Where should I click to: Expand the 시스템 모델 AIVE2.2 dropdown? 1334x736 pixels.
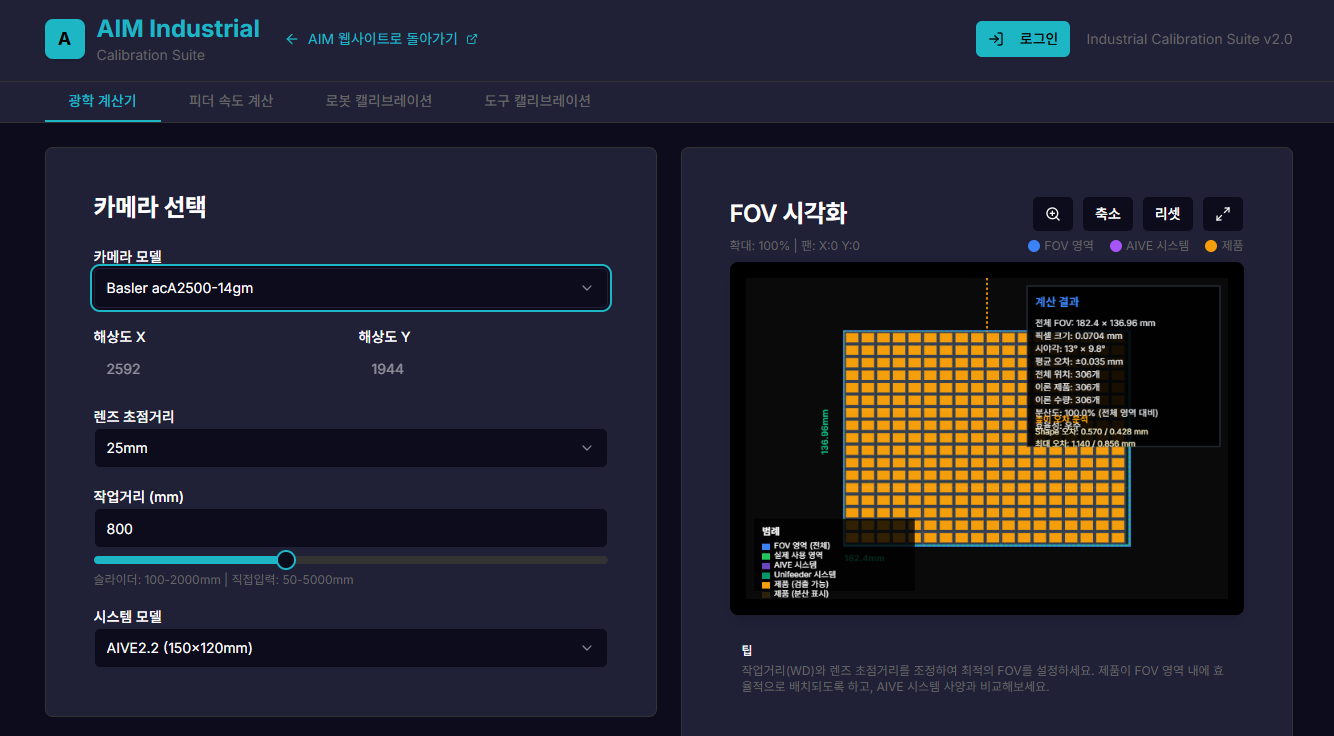tap(350, 648)
